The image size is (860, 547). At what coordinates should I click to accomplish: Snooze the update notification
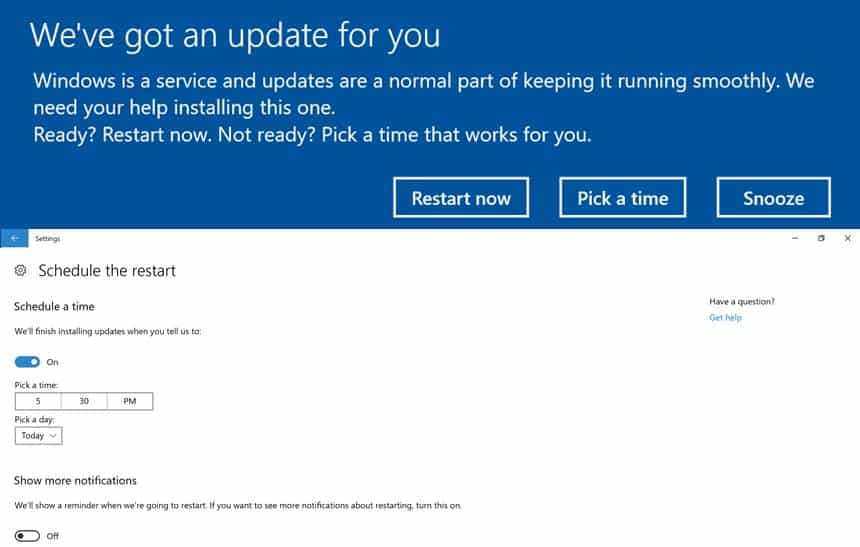click(773, 198)
